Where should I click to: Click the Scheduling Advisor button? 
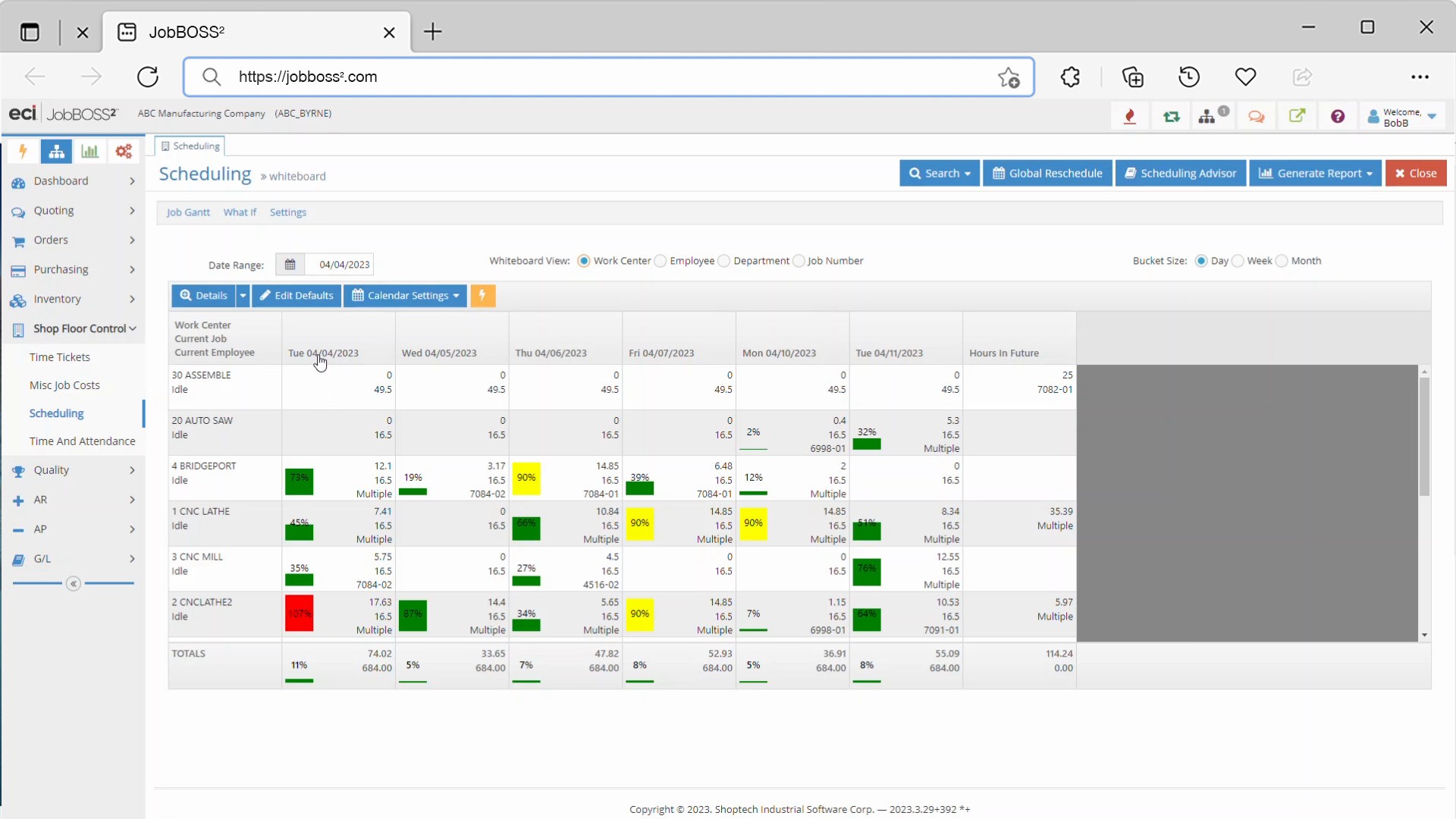[1180, 173]
